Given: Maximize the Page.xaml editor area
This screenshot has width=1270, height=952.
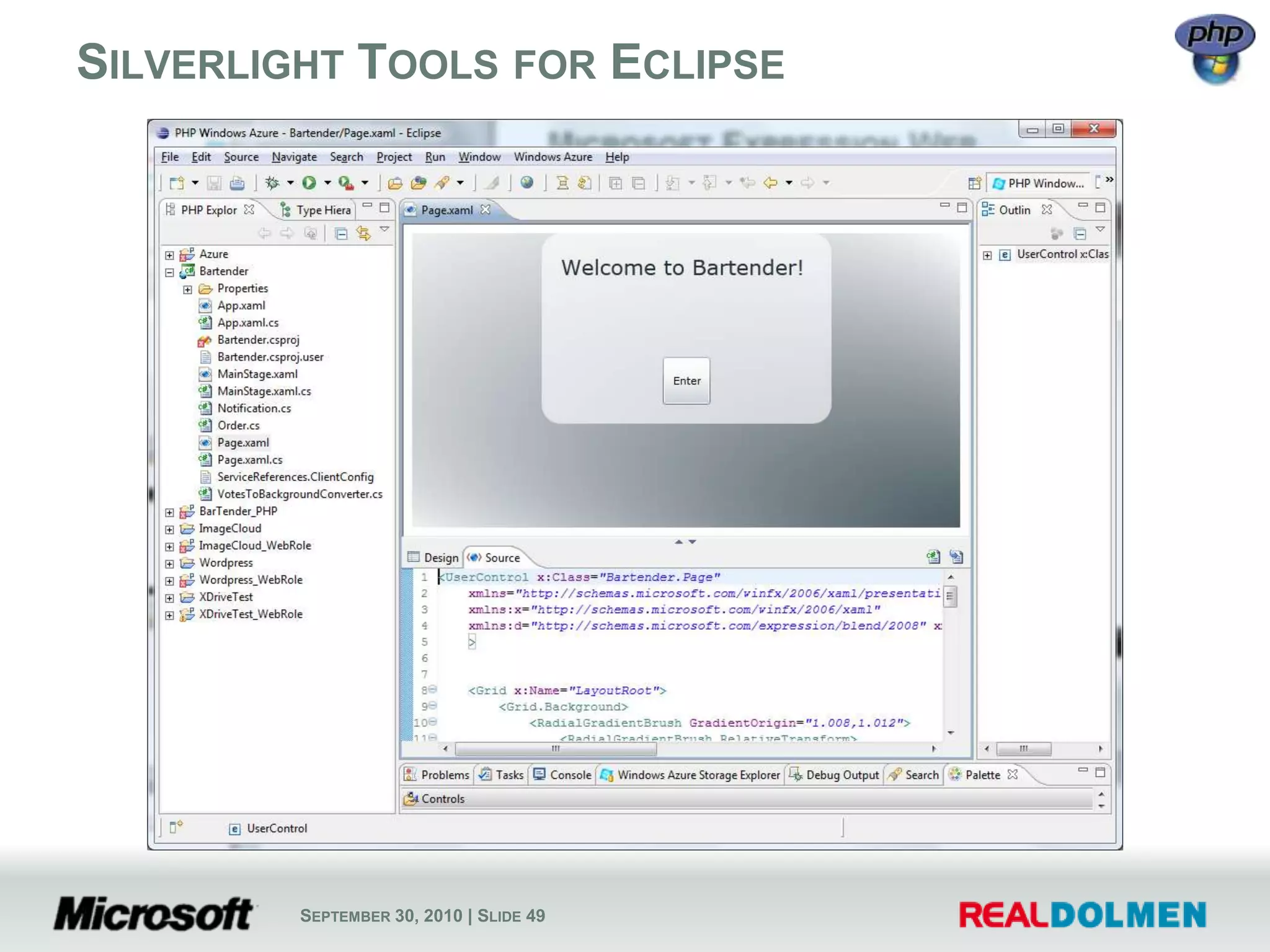Looking at the screenshot, I should (962, 207).
